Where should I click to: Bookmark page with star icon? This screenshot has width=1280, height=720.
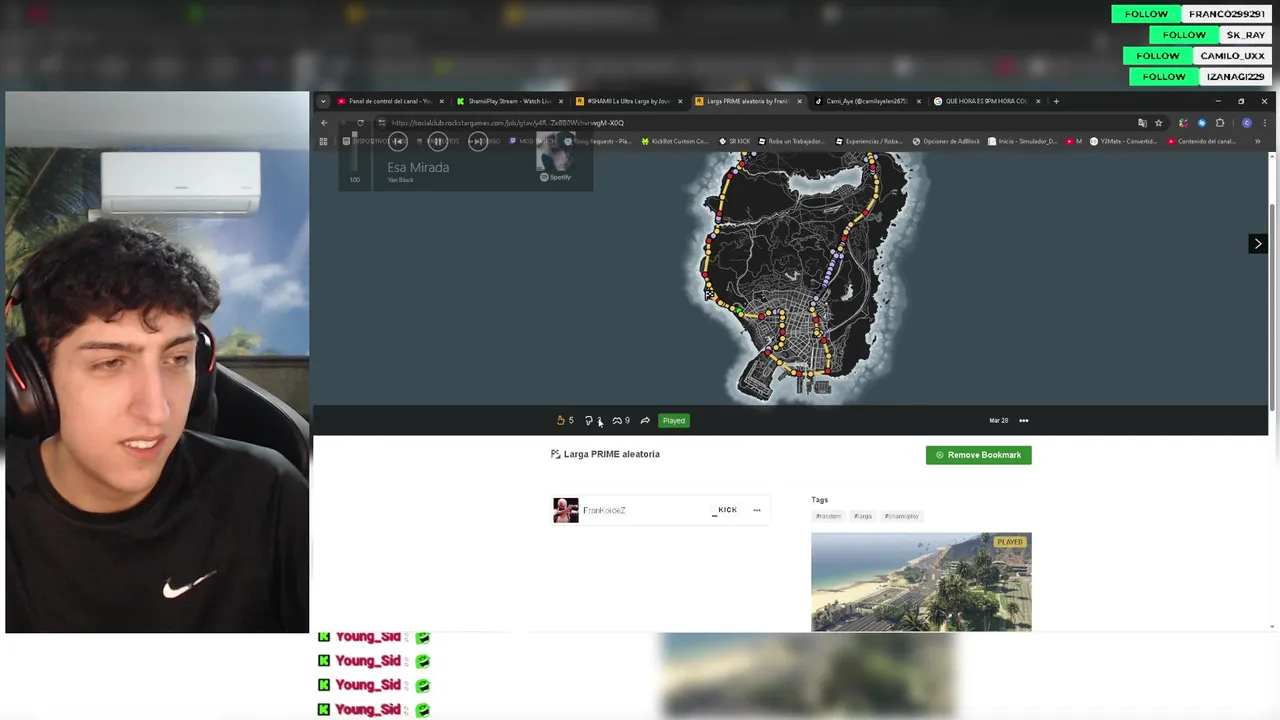(x=1159, y=123)
